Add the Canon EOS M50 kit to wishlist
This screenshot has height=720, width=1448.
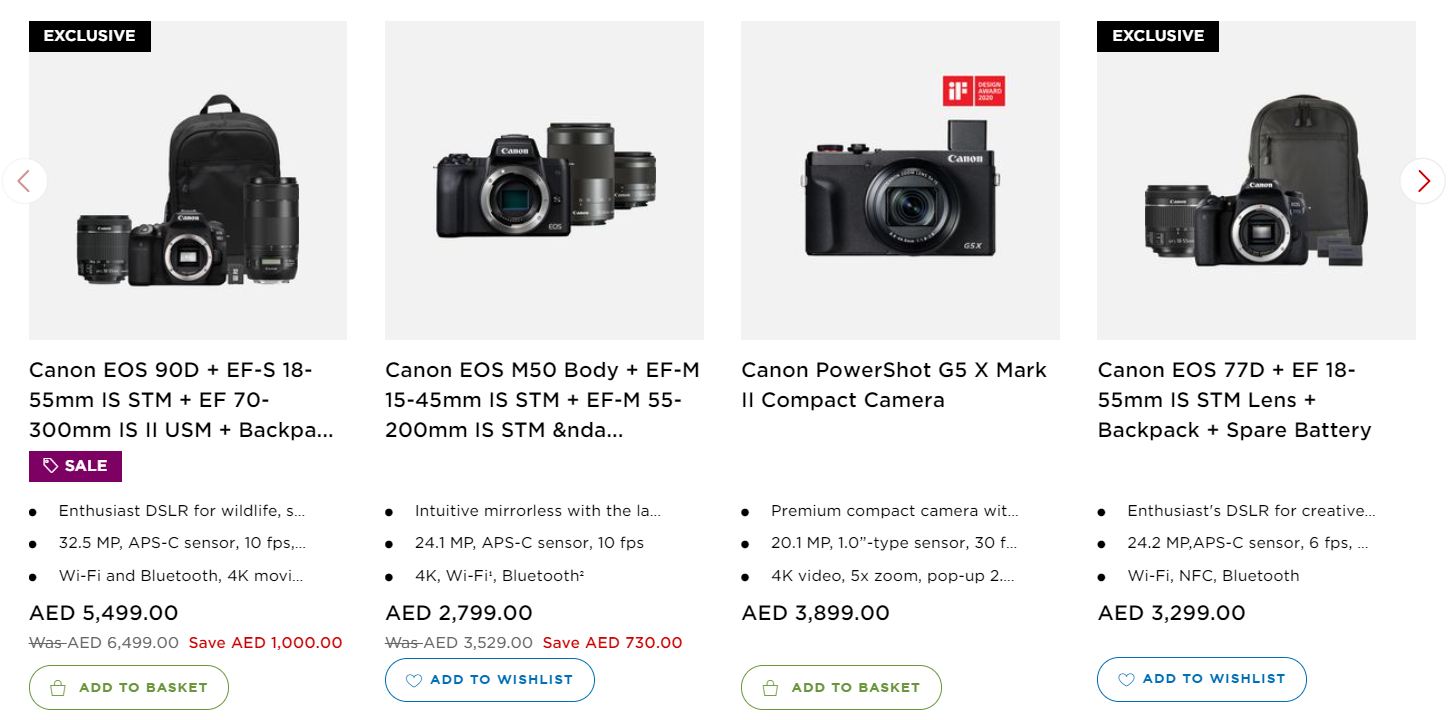pos(489,680)
